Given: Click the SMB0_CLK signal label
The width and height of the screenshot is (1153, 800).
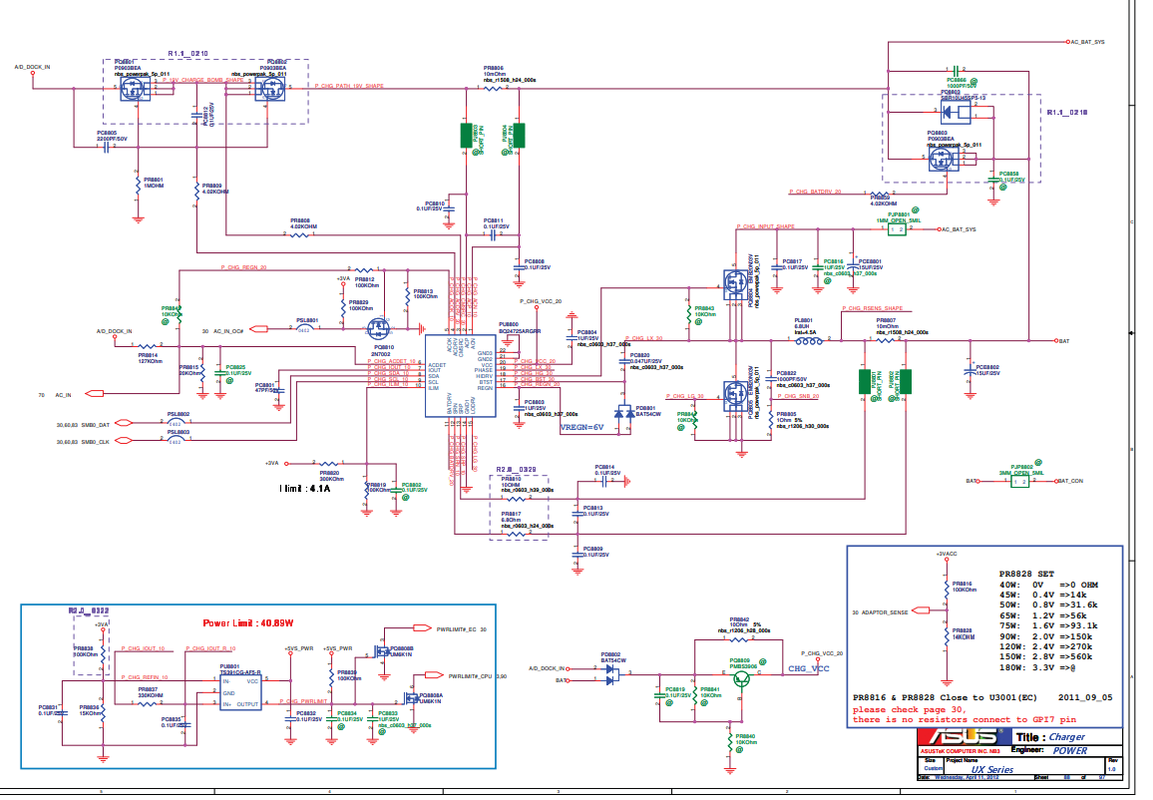Looking at the screenshot, I should click(x=95, y=441).
